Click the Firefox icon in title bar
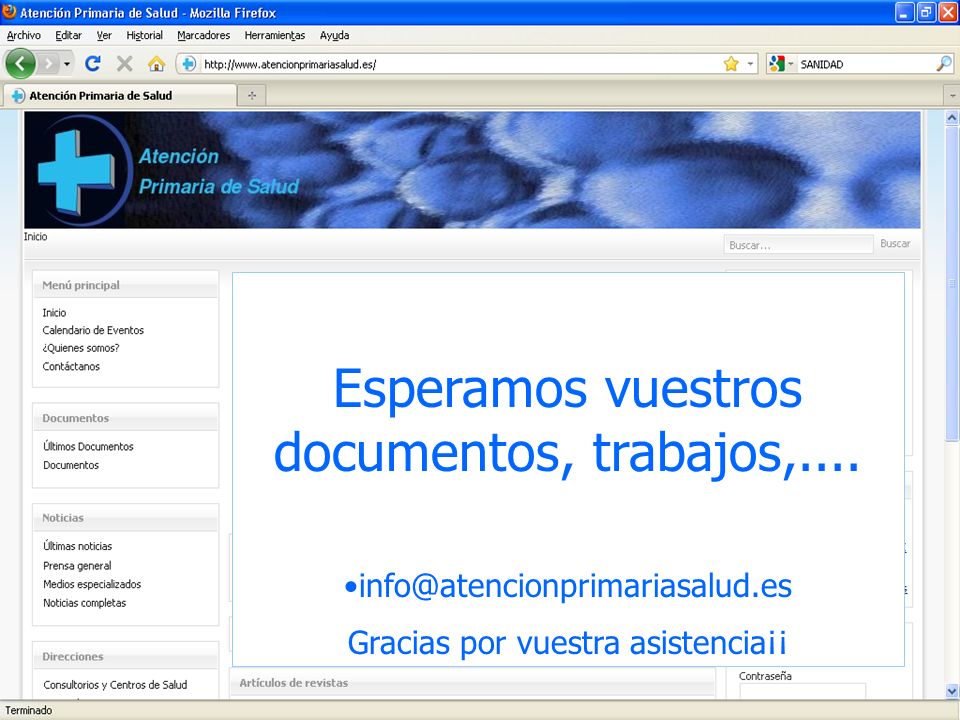The width and height of the screenshot is (960, 720). (x=9, y=12)
